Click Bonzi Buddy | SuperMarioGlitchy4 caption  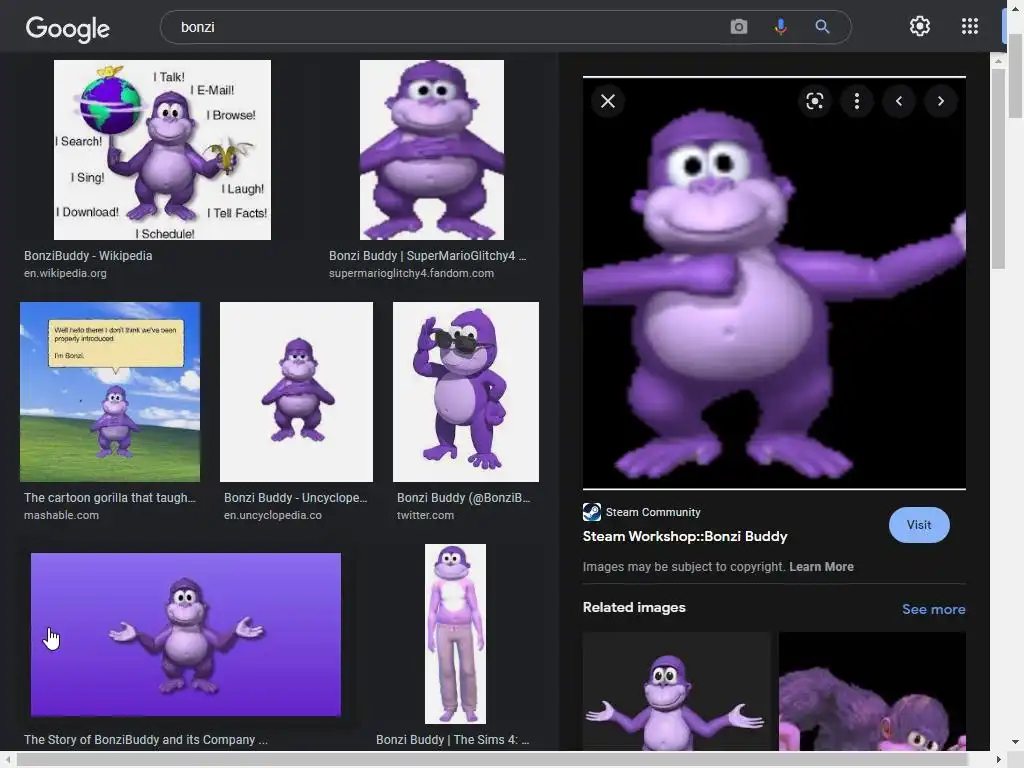click(428, 256)
